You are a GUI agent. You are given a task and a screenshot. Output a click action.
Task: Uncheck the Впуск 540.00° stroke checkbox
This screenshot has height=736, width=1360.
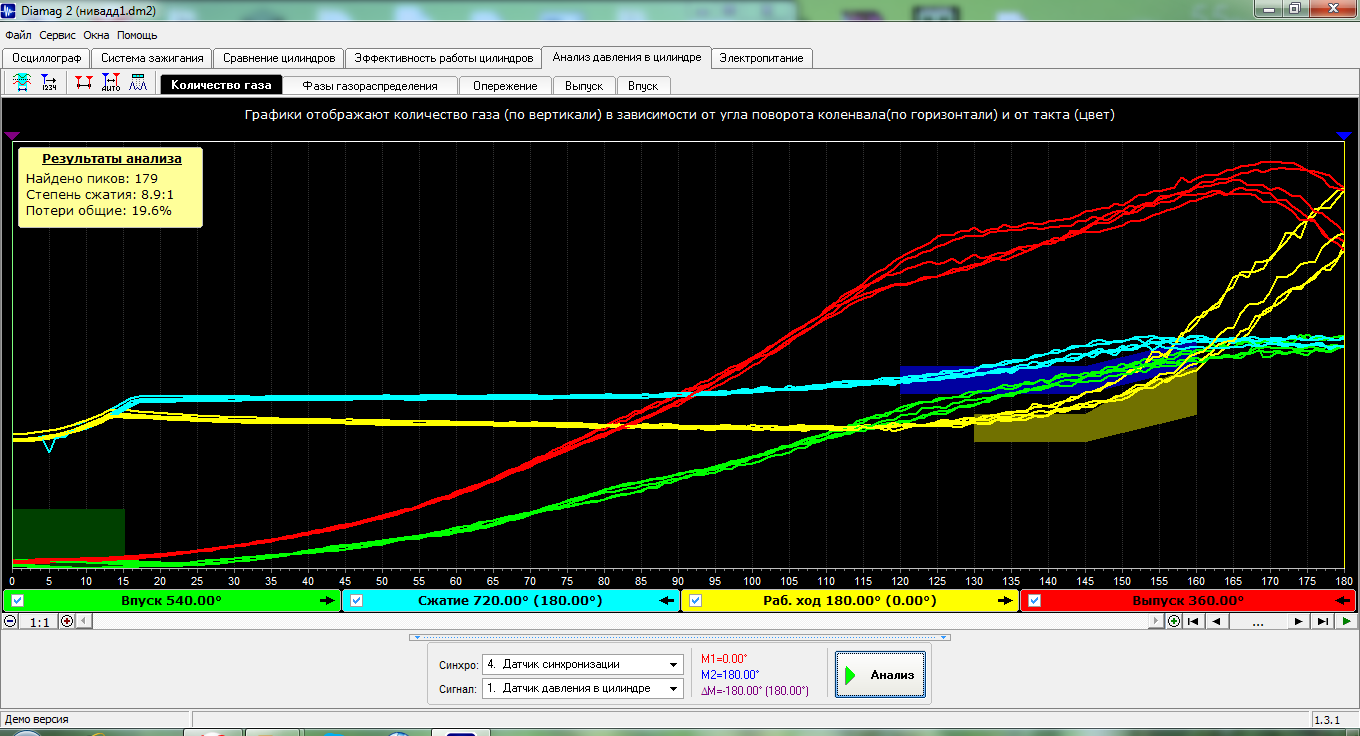click(18, 600)
